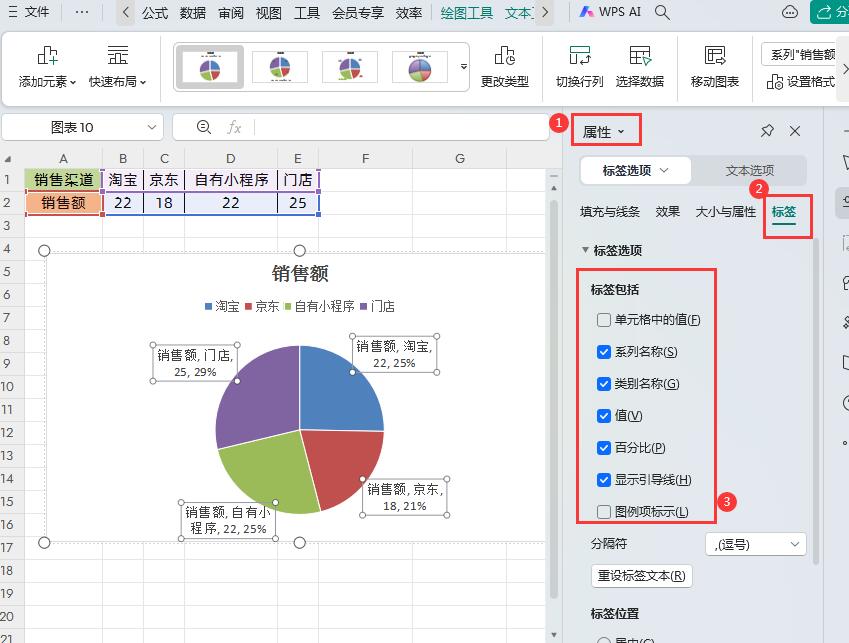Open the 公式 formulas ribbon tab
This screenshot has height=643, width=849.
tap(155, 12)
